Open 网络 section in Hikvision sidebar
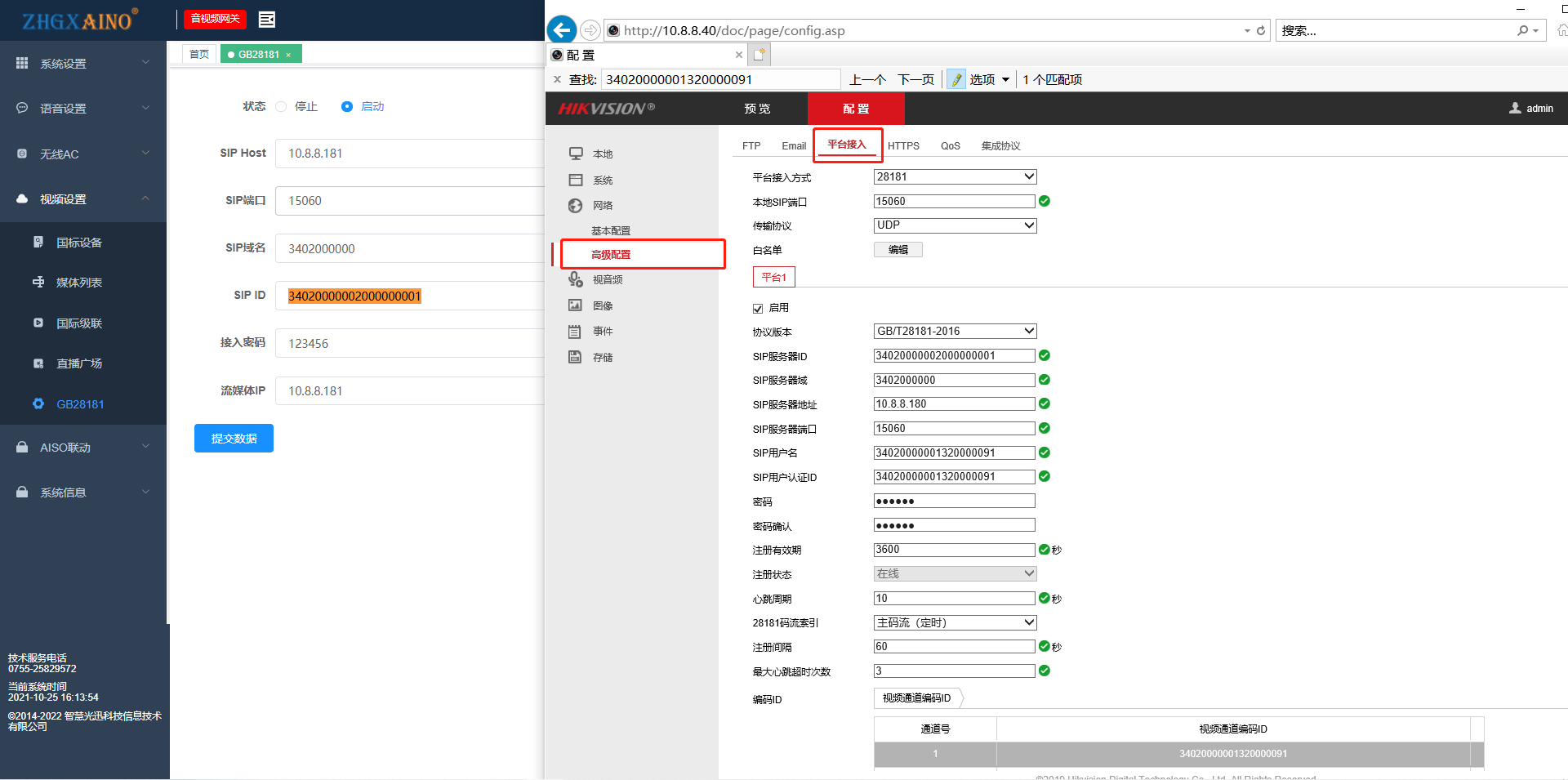The height and width of the screenshot is (780, 1568). coord(603,205)
